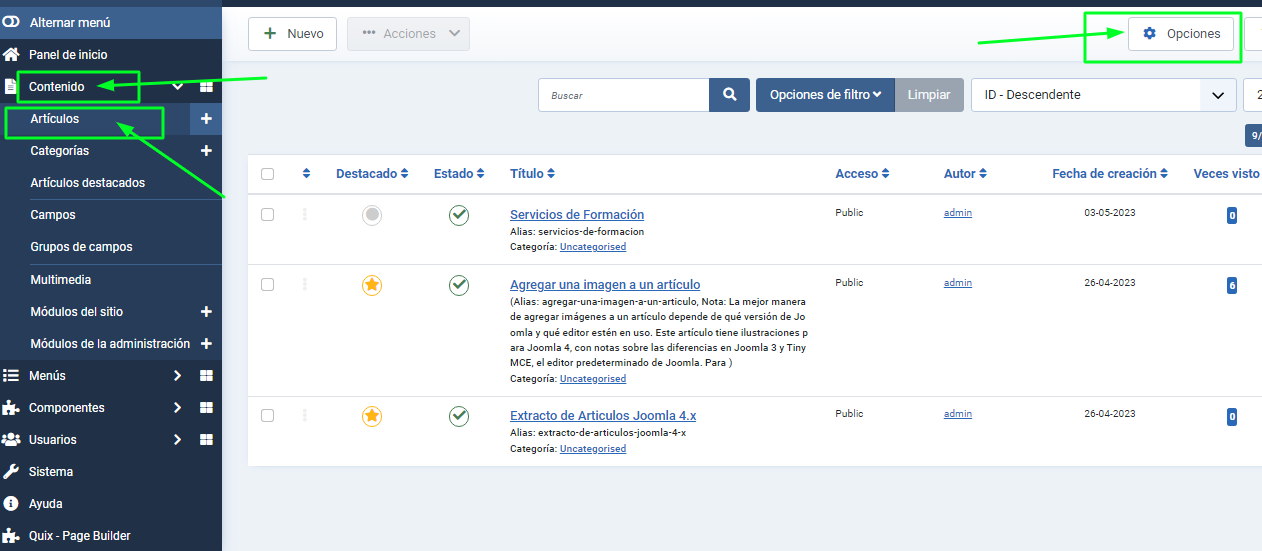The width and height of the screenshot is (1262, 551).
Task: Click plus icon next to Módulos del sitio
Action: (x=206, y=312)
